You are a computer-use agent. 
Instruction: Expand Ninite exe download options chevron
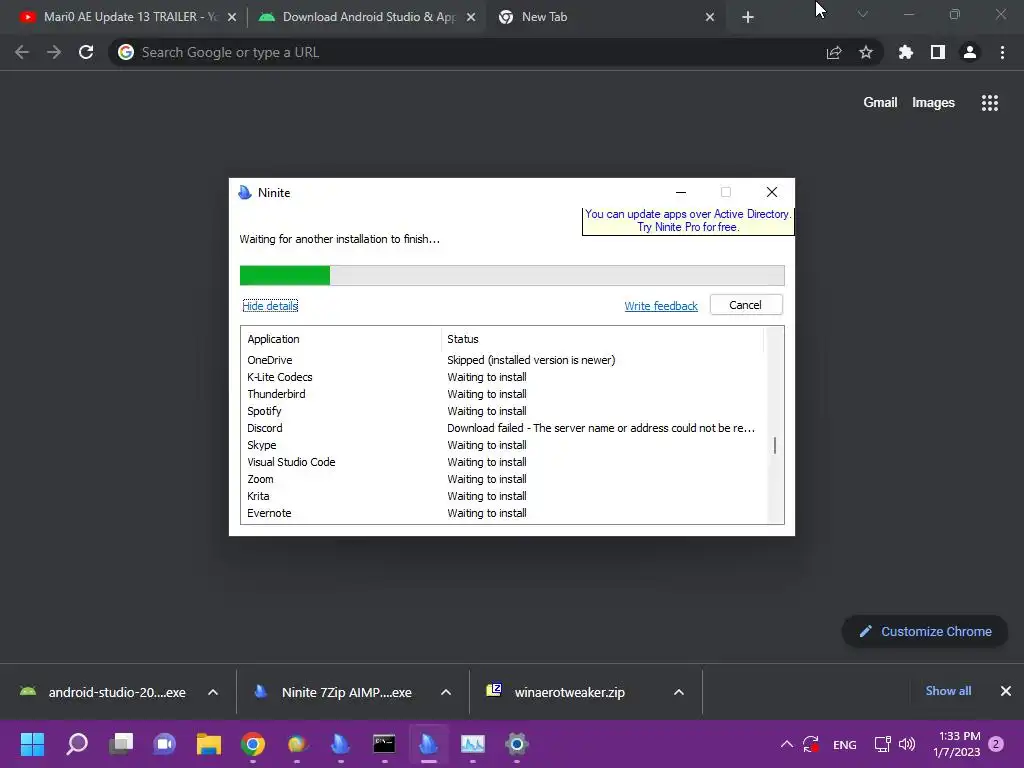pyautogui.click(x=446, y=692)
